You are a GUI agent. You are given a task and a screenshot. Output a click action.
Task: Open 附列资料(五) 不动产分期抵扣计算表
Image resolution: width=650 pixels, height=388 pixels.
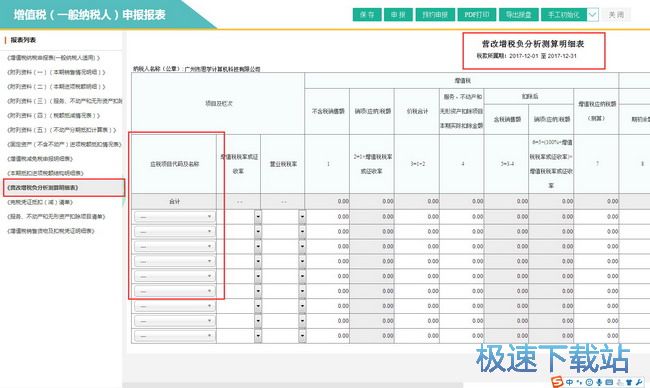tap(61, 130)
